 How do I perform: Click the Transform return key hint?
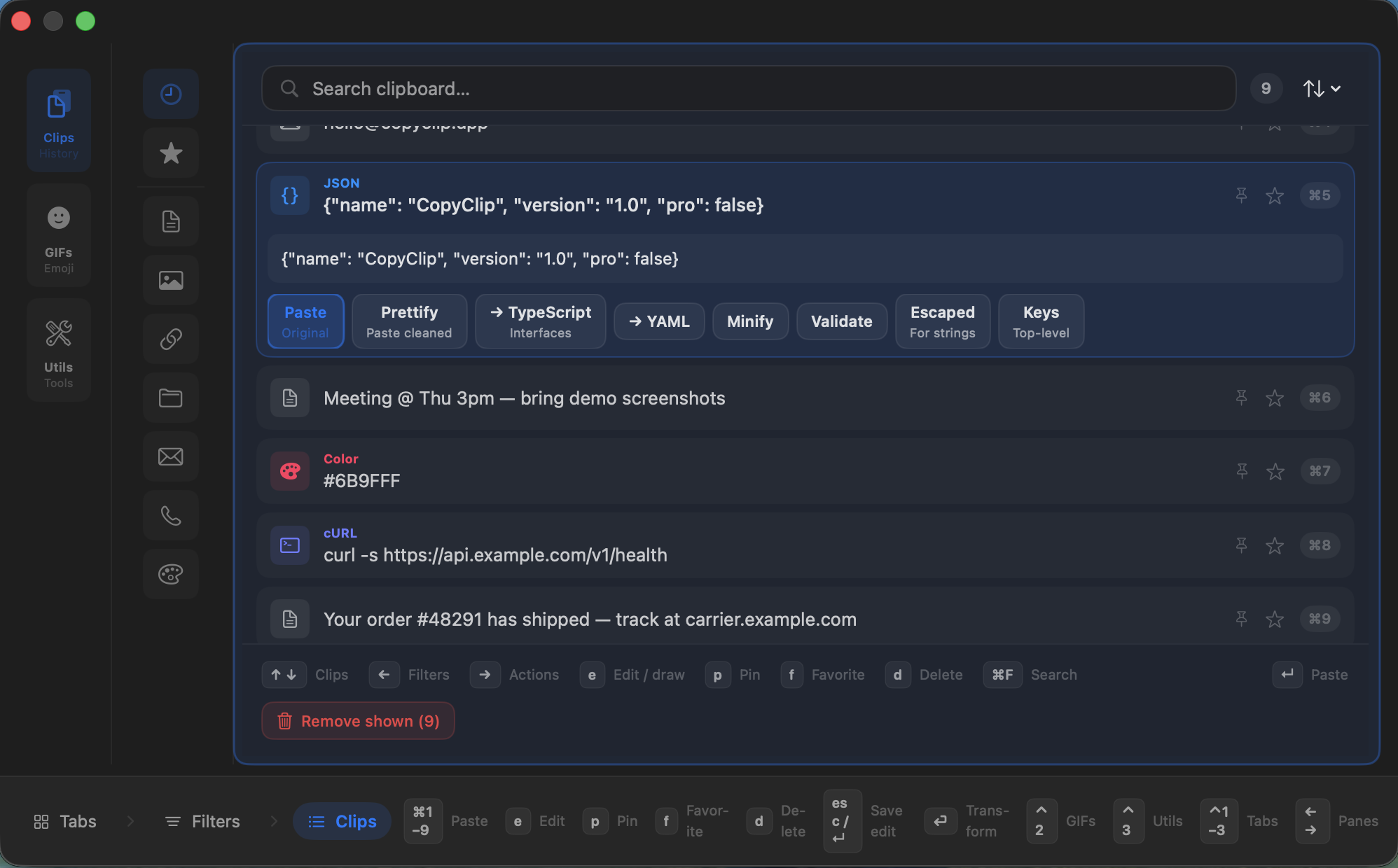click(967, 821)
